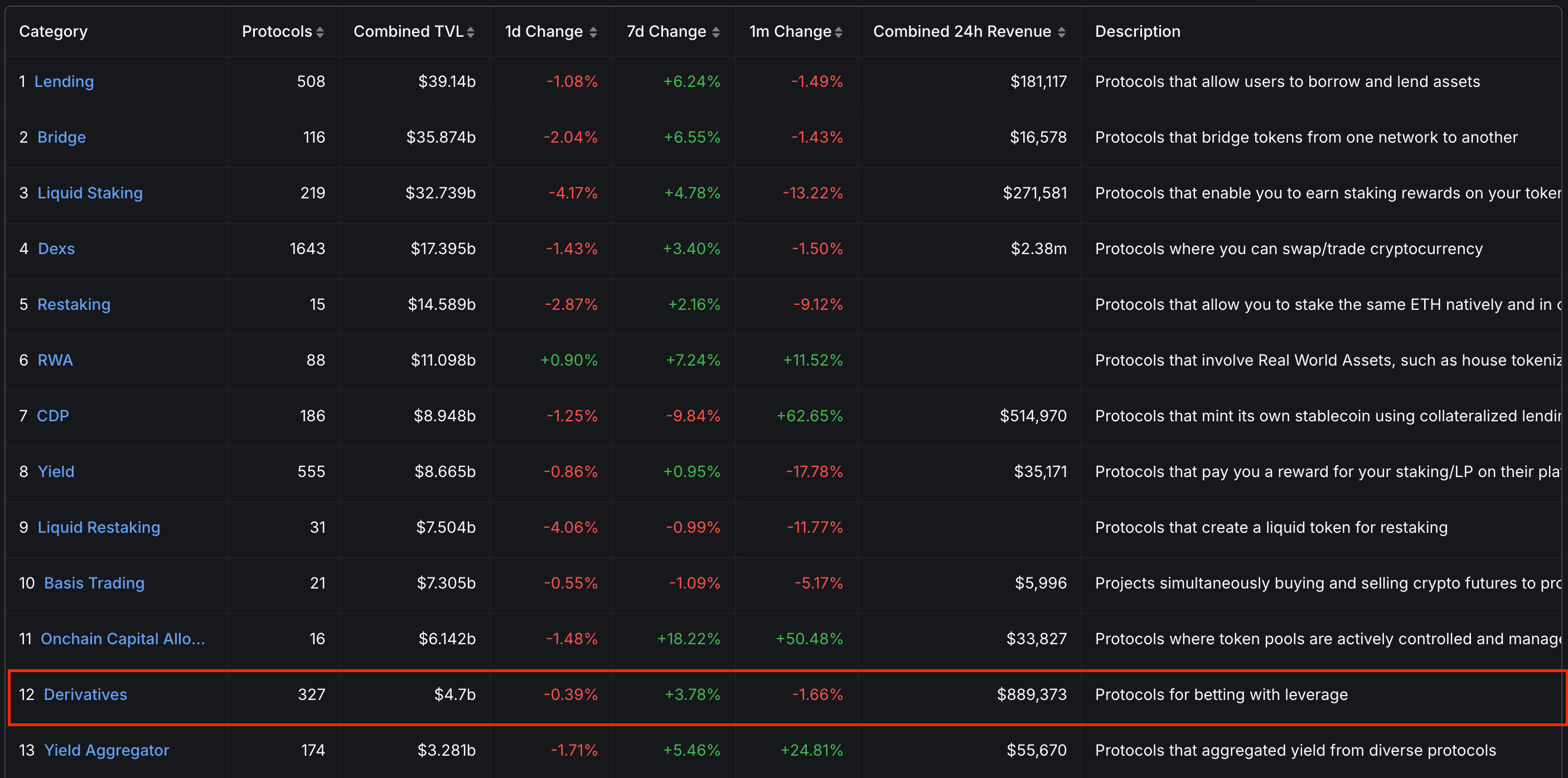Toggle ascending sort on Combined TVL header
Screen dimensions: 1568x778
[471, 31]
